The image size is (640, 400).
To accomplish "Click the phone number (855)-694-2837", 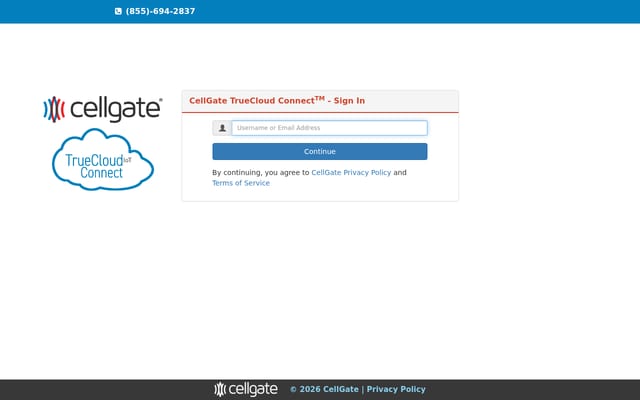I will (160, 11).
